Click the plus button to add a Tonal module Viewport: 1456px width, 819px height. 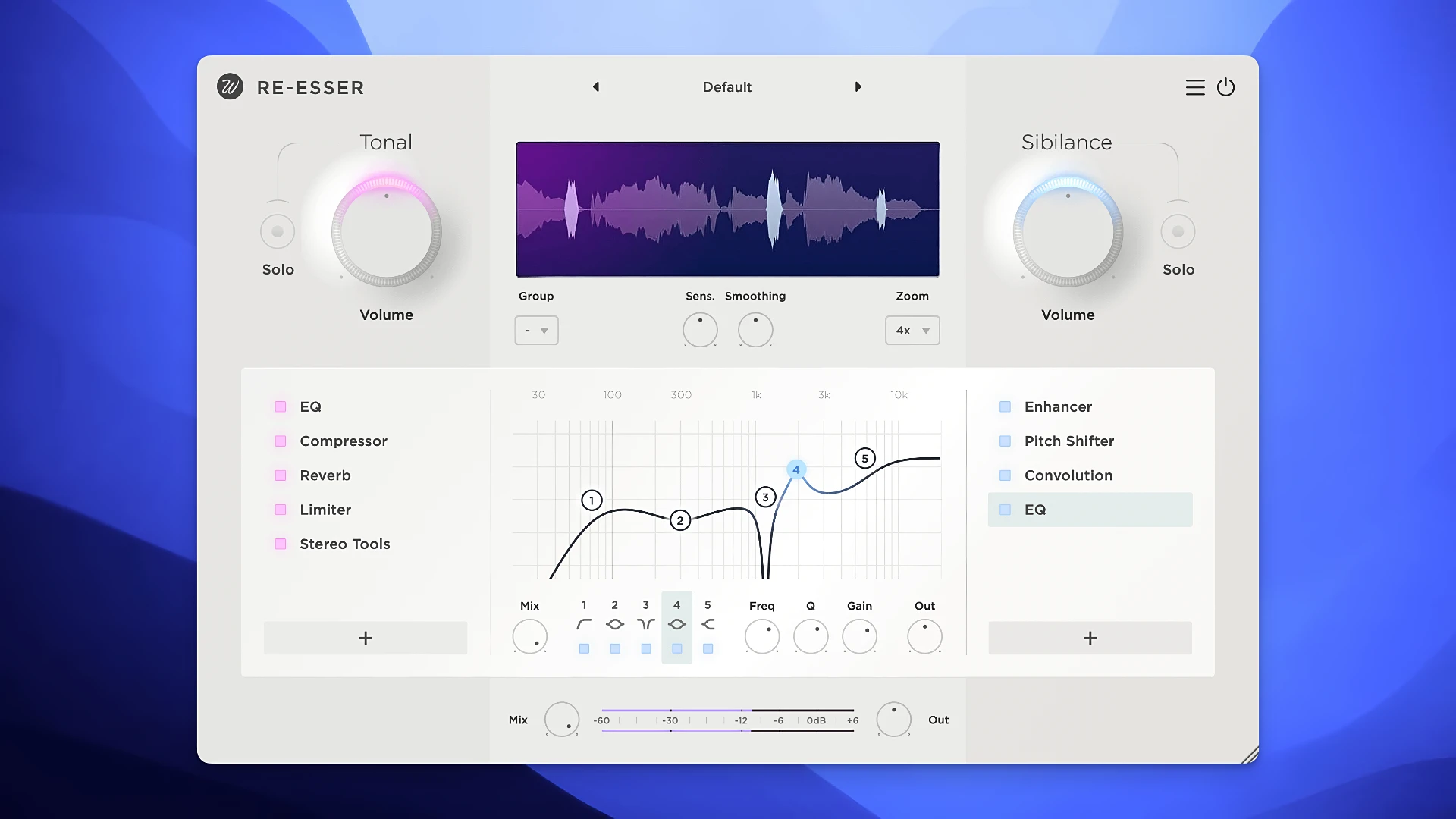(365, 638)
